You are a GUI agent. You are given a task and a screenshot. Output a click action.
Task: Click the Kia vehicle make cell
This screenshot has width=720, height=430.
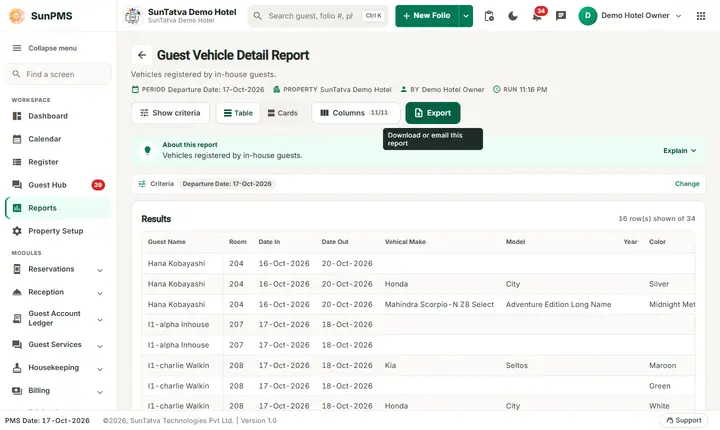click(x=390, y=366)
